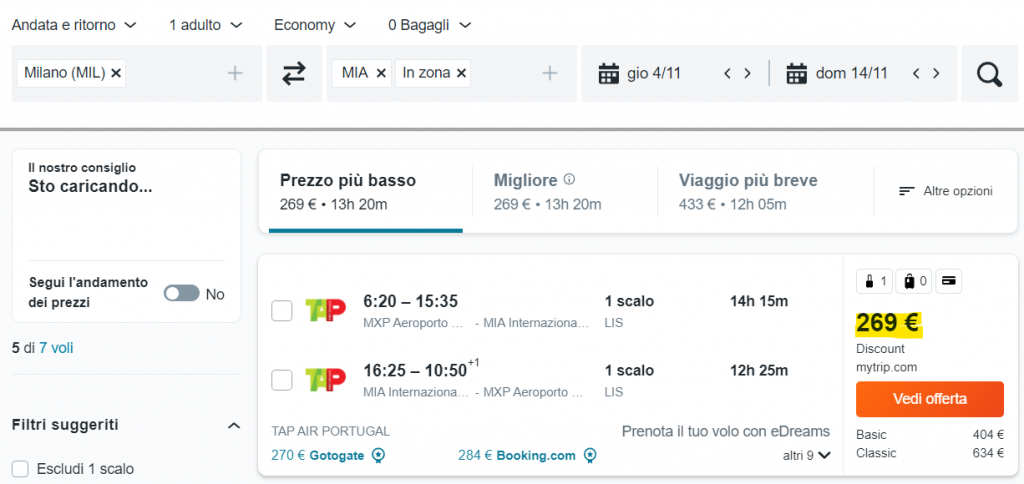The height and width of the screenshot is (484, 1024).
Task: Switch to Viaggio più breve tab
Action: (748, 191)
